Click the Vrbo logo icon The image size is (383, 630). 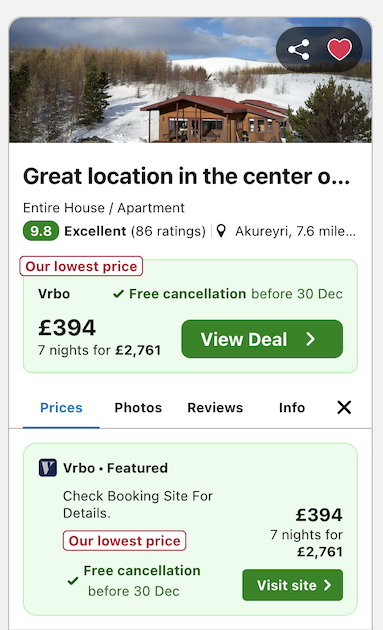tap(47, 468)
